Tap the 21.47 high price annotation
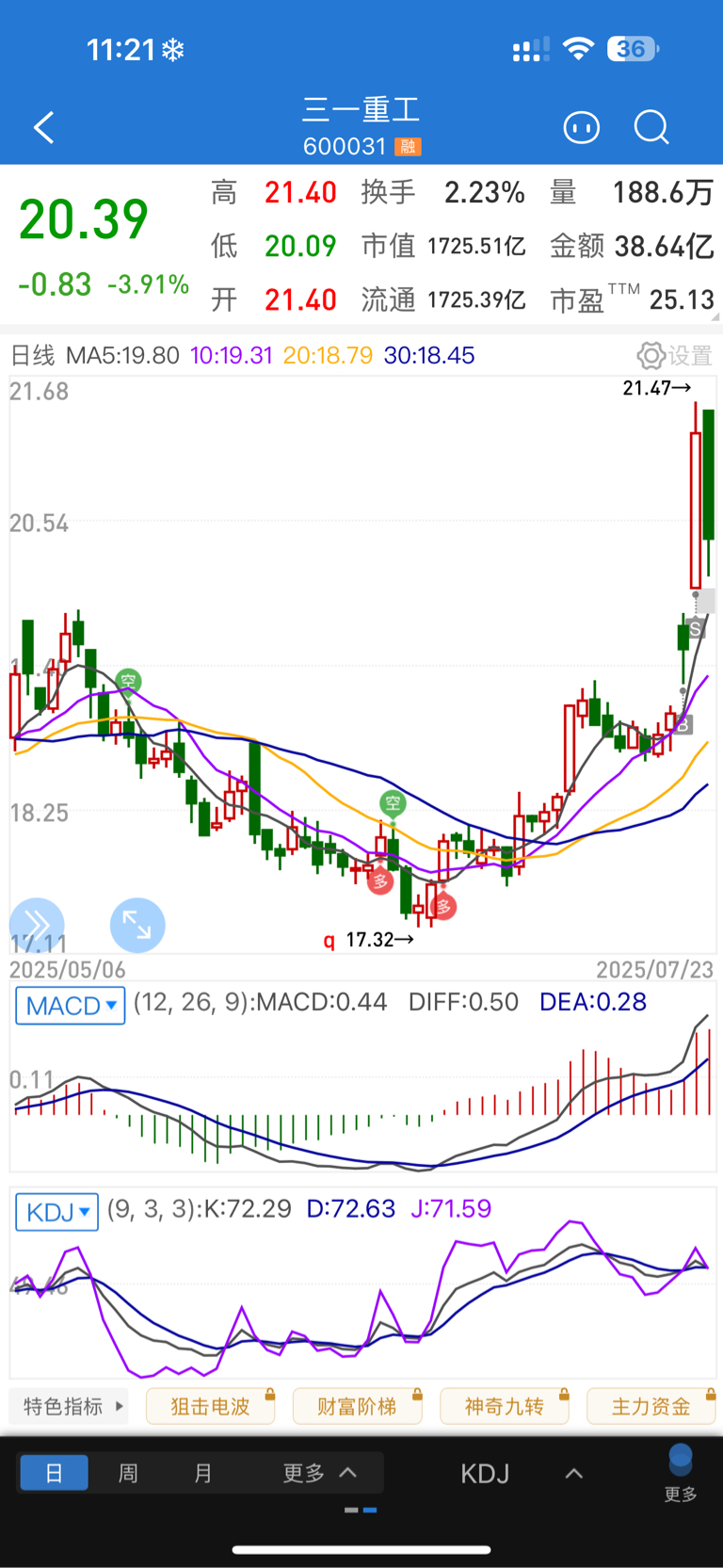Viewport: 723px width, 1568px height. tap(657, 388)
